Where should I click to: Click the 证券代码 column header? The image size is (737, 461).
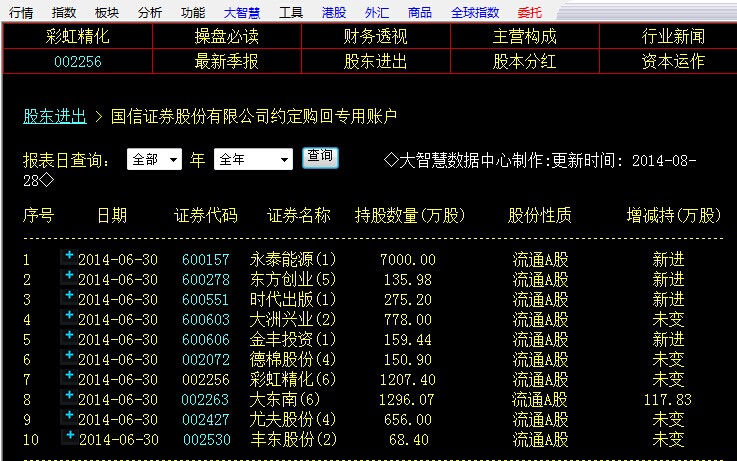point(205,215)
